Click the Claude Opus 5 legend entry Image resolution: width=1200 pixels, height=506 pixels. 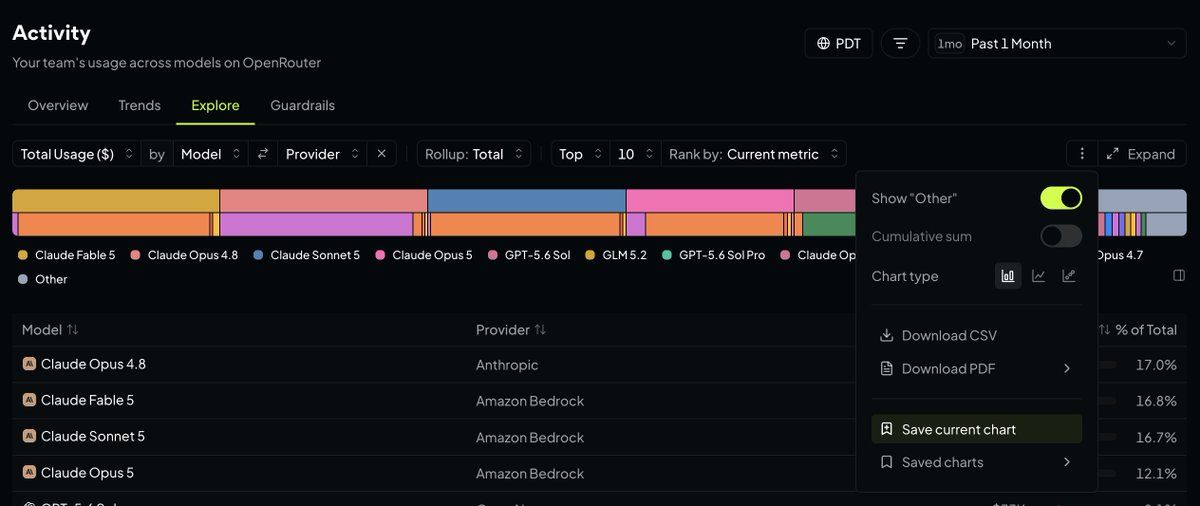click(x=424, y=255)
